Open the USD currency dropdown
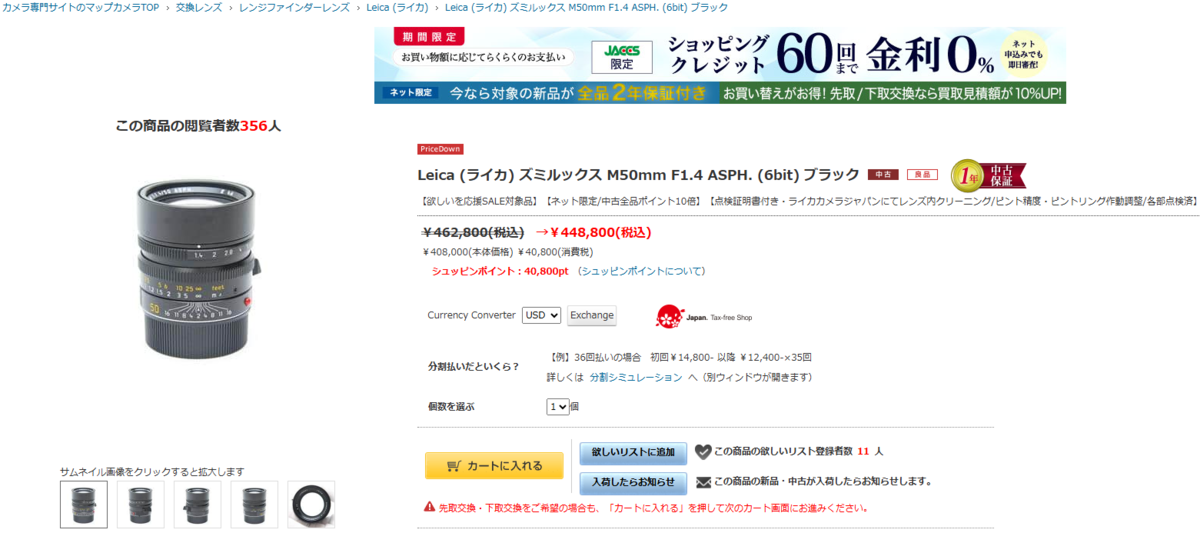Screen dimensions: 1200x533 pos(541,315)
